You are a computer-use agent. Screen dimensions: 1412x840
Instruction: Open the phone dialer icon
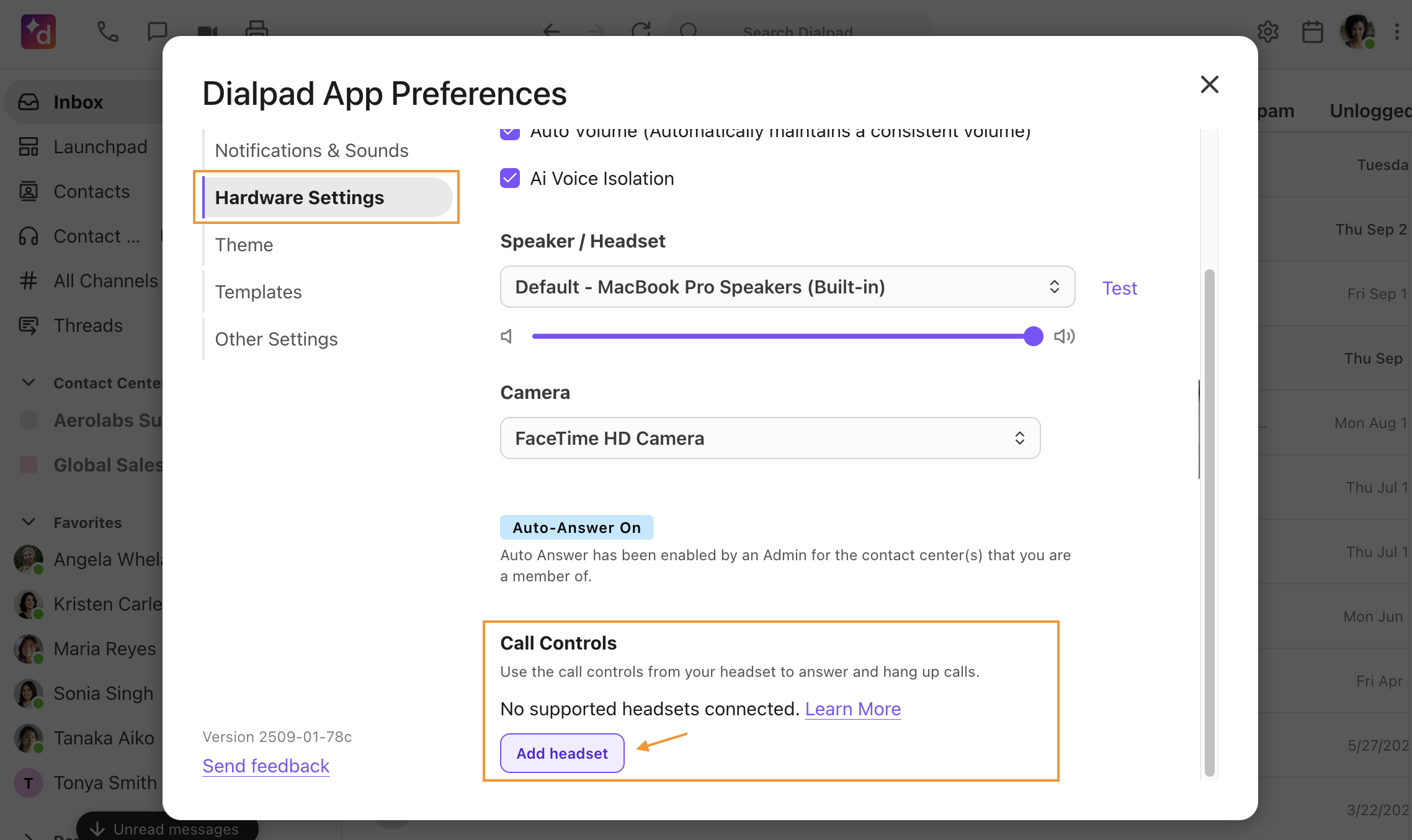[107, 31]
